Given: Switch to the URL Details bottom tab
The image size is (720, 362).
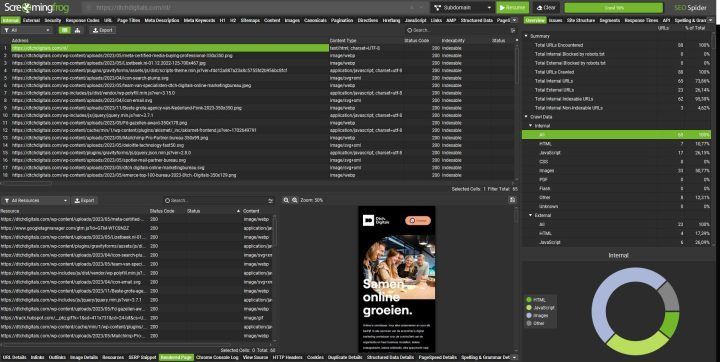Looking at the screenshot, I should coord(15,357).
